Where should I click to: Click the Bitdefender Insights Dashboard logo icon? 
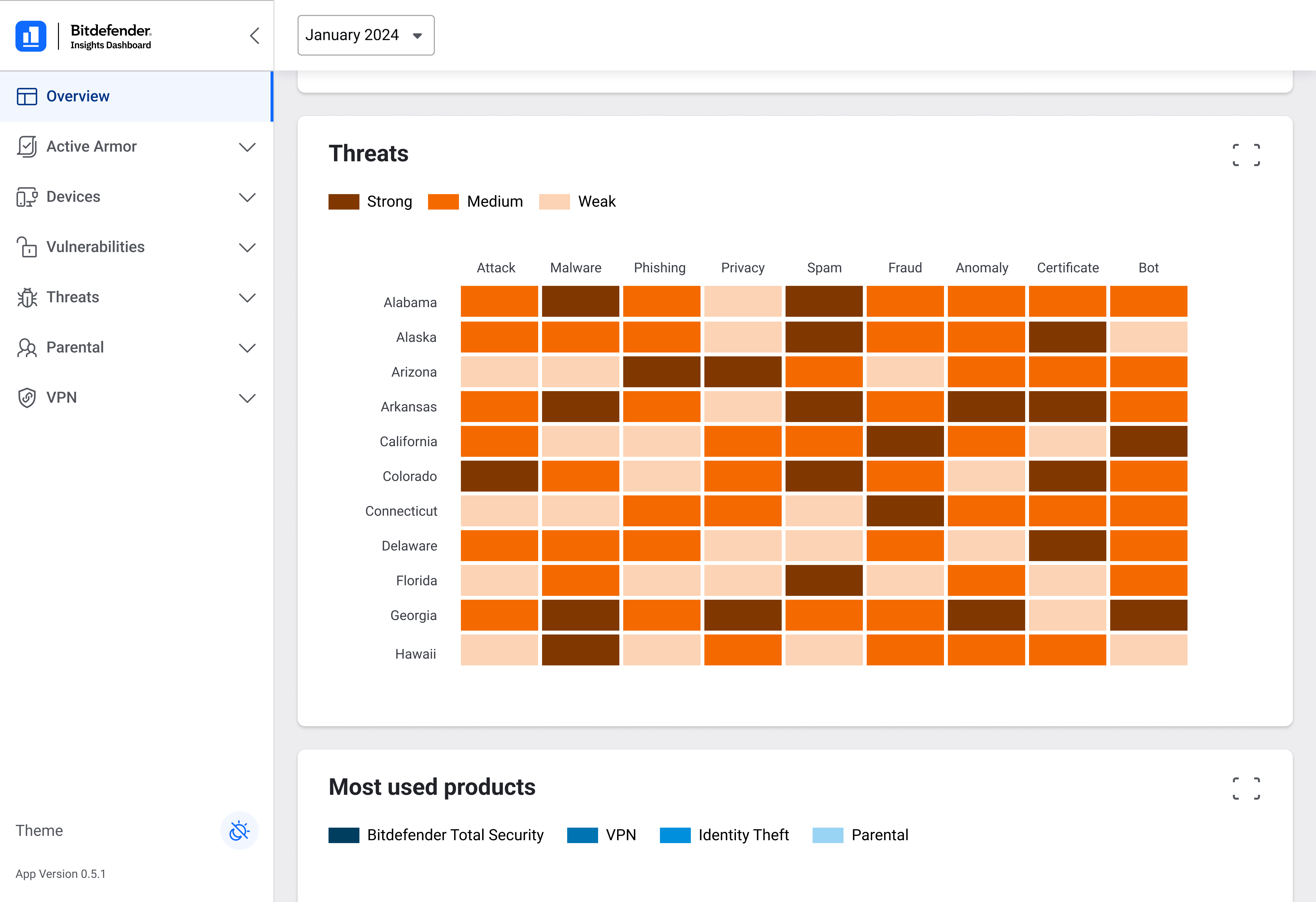31,36
